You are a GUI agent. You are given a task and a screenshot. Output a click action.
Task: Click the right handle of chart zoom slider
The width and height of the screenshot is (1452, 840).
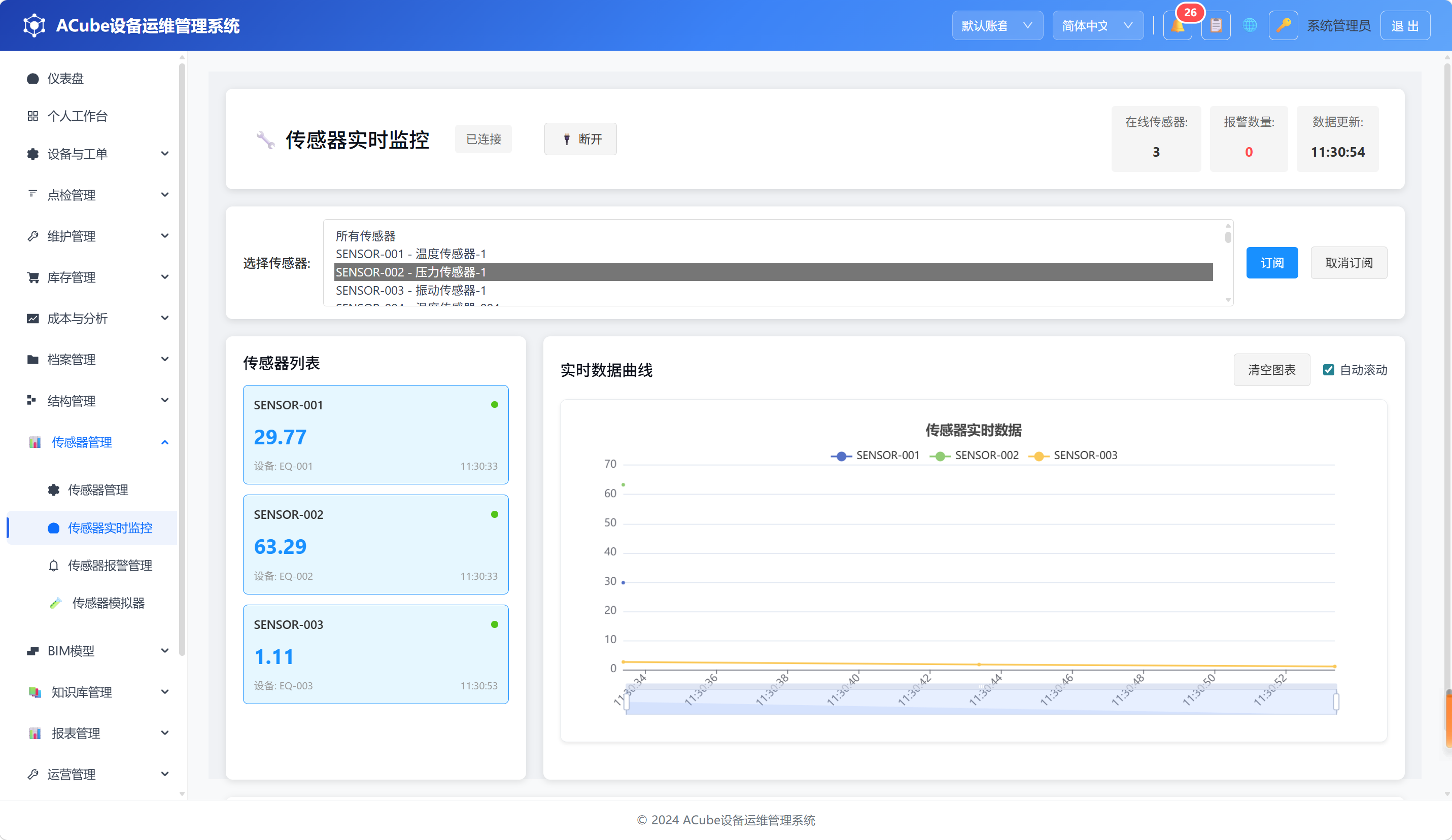[1336, 701]
